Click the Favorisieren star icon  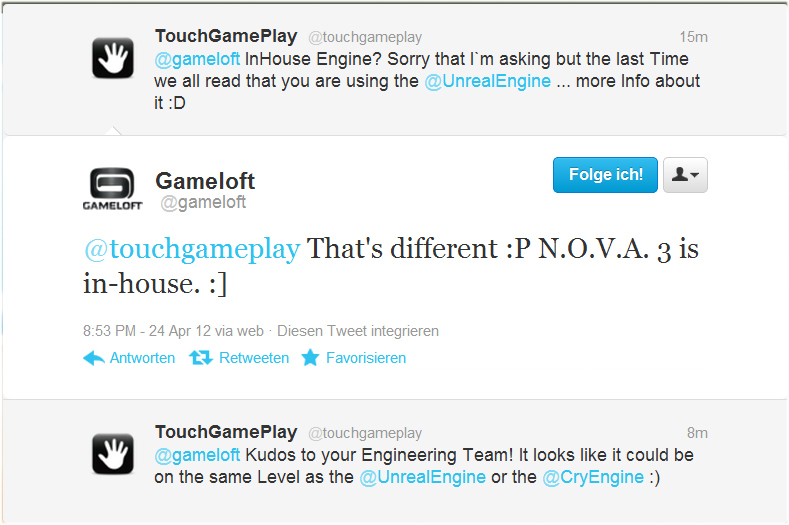click(x=310, y=357)
